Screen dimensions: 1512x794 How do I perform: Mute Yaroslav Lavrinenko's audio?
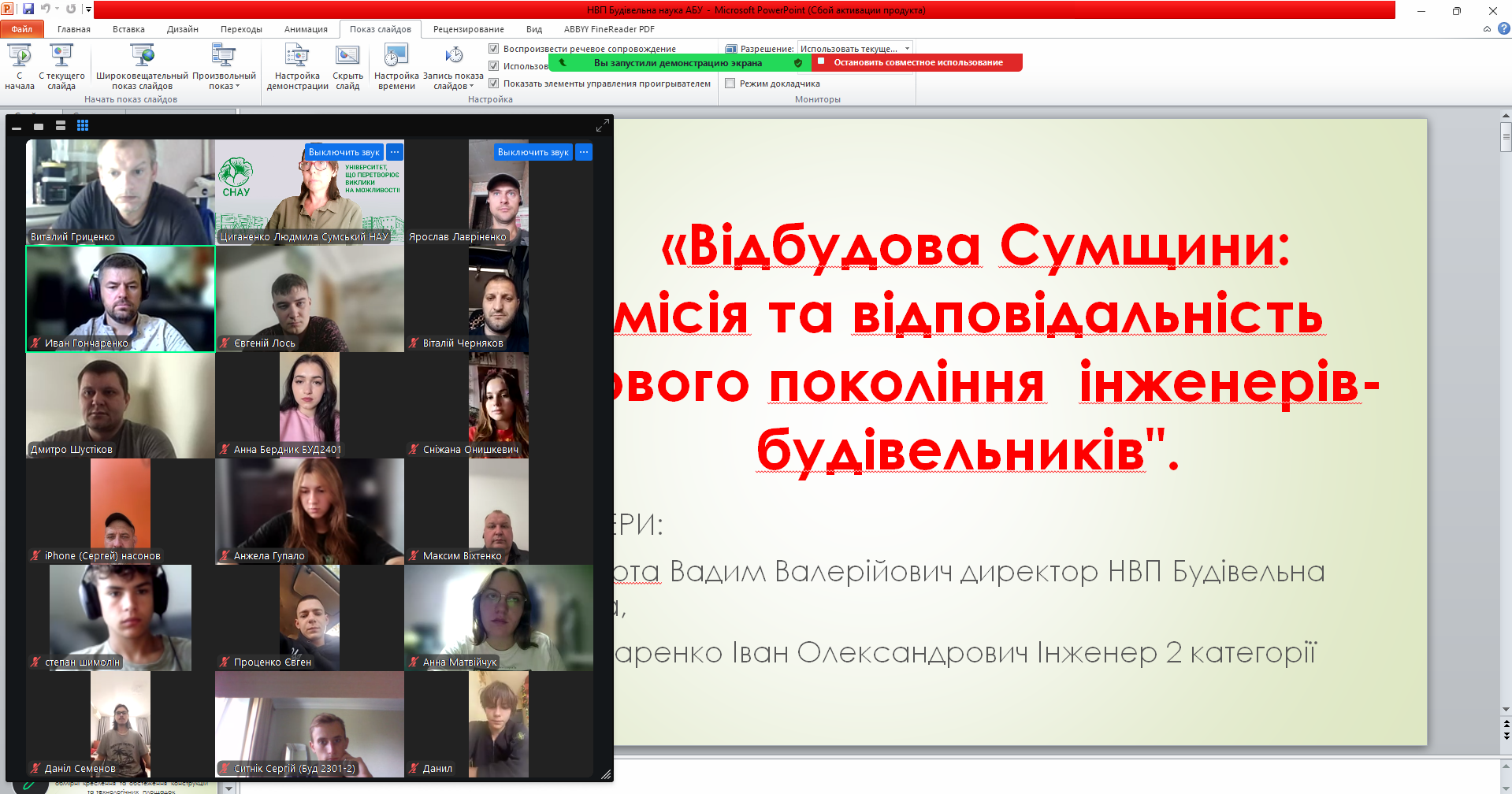click(x=533, y=152)
